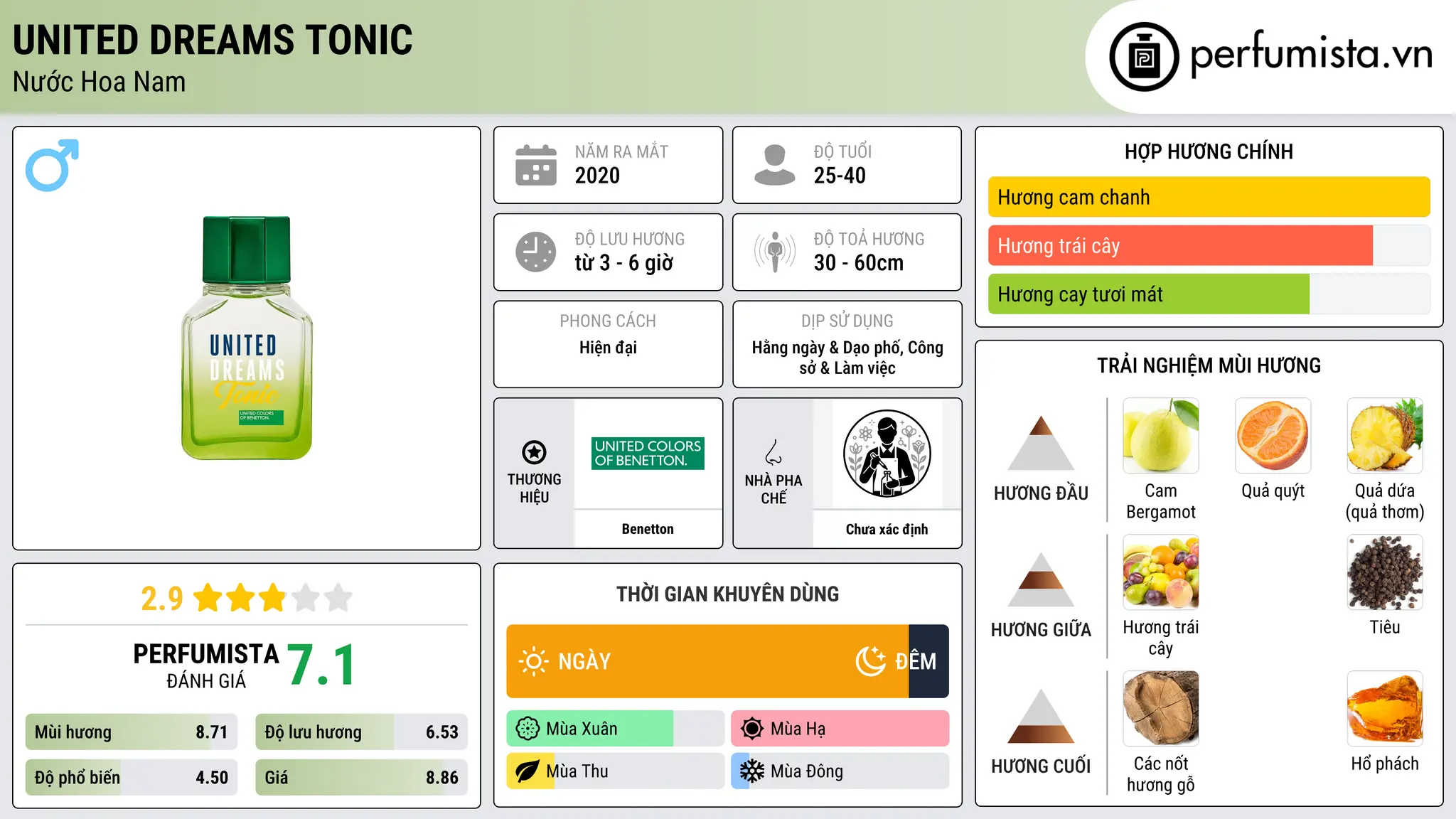Click the từ 3 - 6 giờ value

(624, 263)
